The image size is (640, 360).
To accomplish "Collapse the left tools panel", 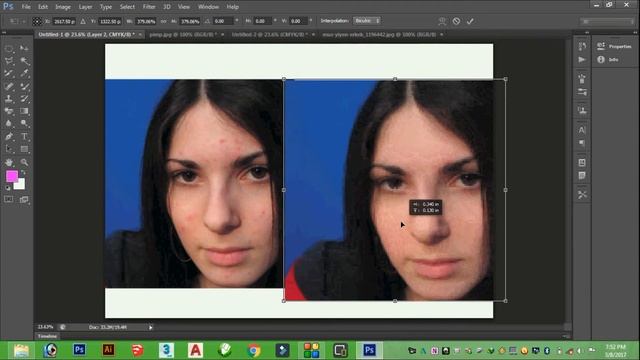I will [x=4, y=32].
